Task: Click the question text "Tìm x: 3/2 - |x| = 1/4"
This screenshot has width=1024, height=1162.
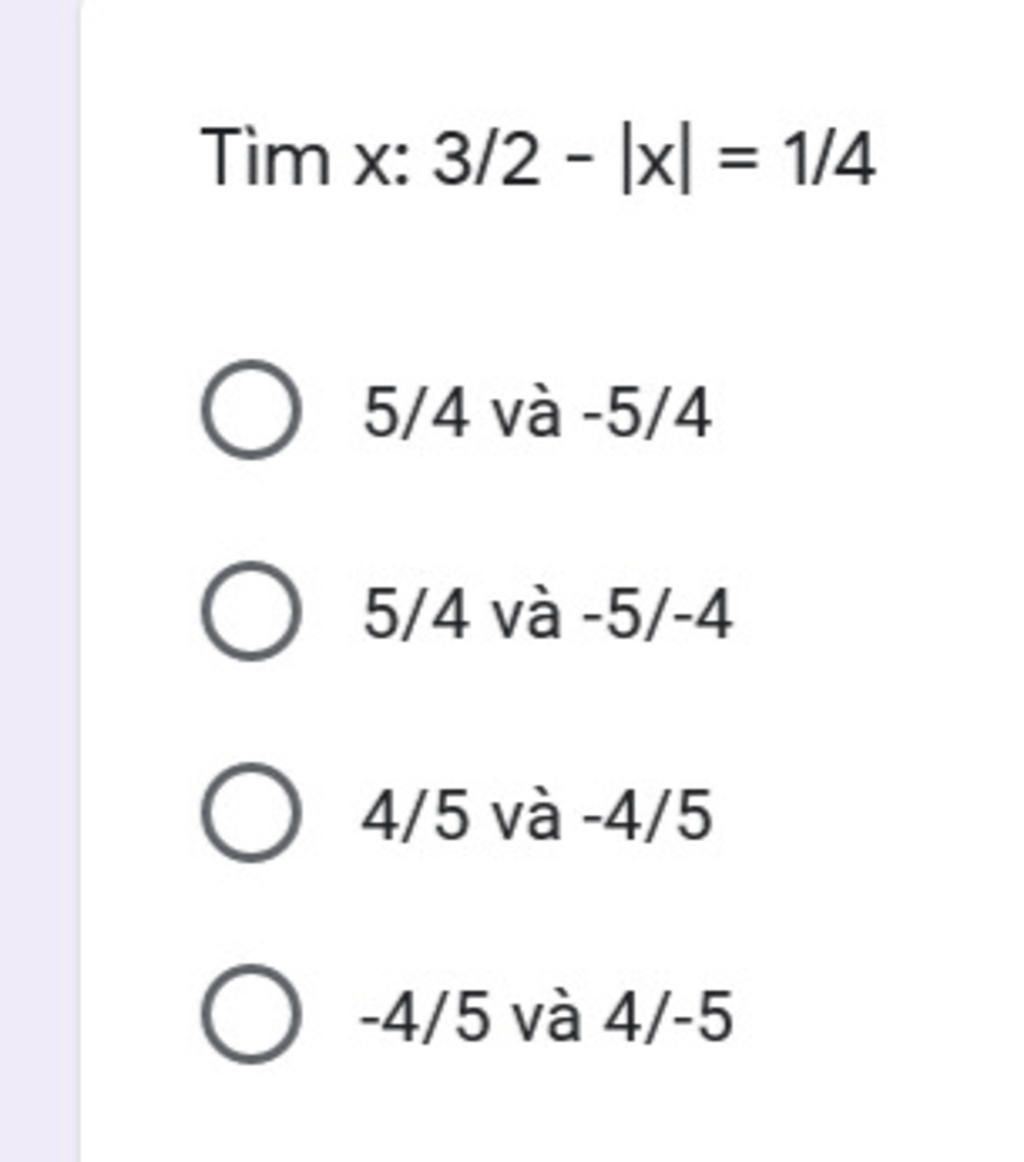Action: pyautogui.click(x=539, y=160)
